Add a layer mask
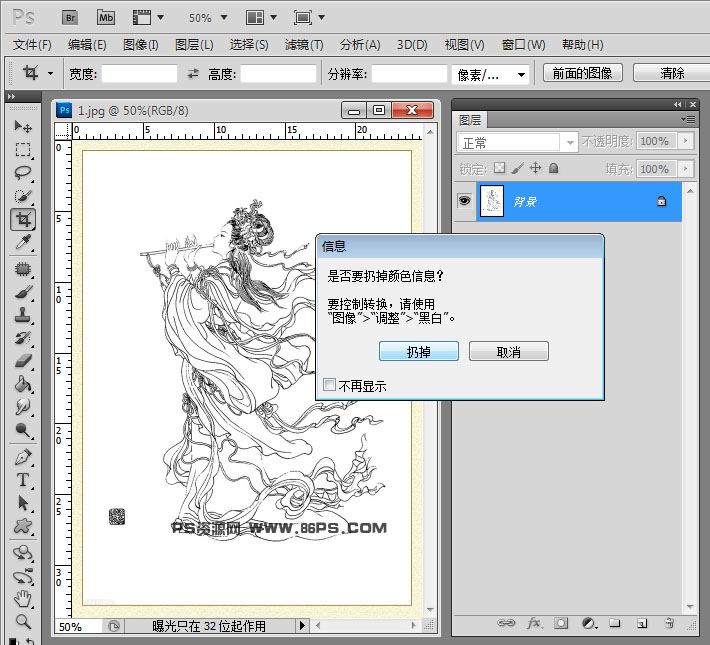The height and width of the screenshot is (645, 710). click(x=561, y=623)
